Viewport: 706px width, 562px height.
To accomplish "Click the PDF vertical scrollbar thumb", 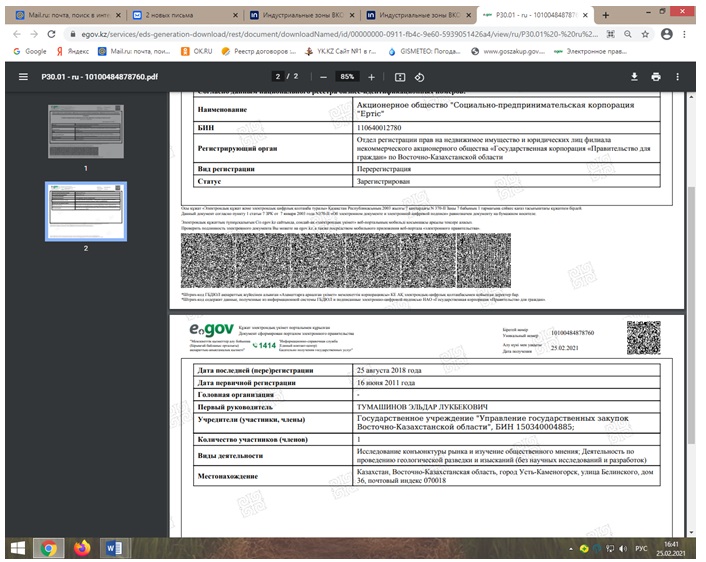I will tap(691, 315).
